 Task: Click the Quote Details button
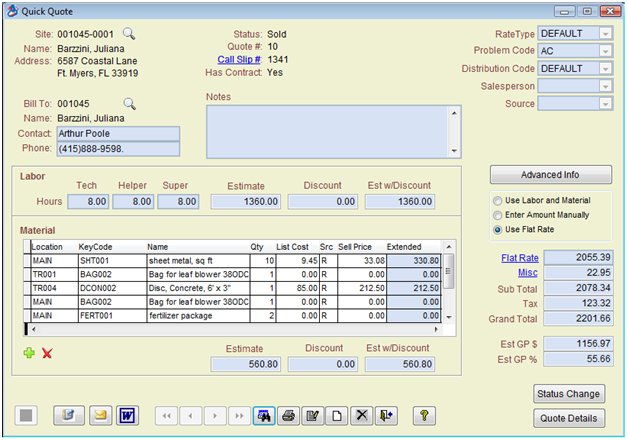click(571, 419)
